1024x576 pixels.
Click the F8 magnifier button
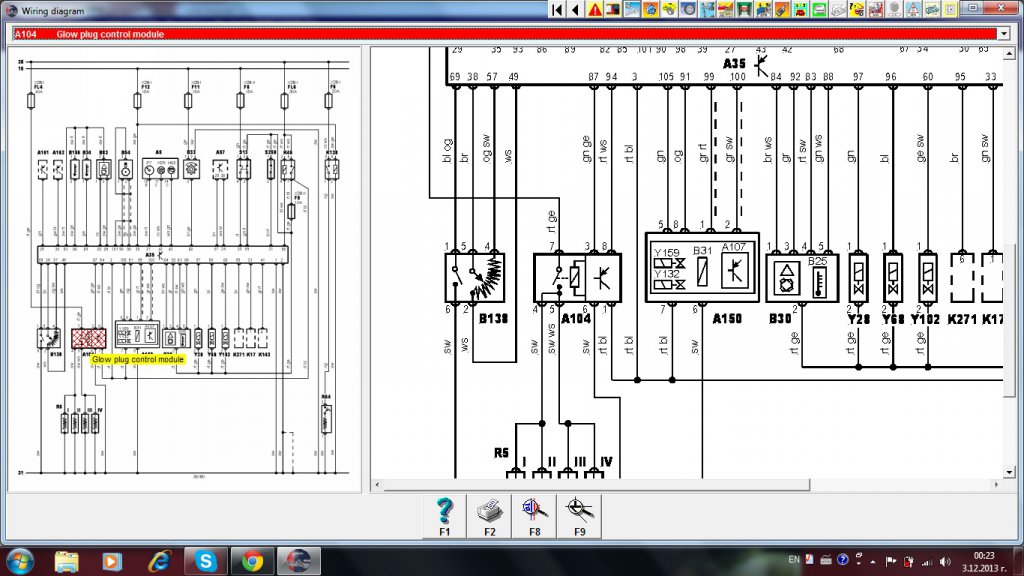coord(534,517)
